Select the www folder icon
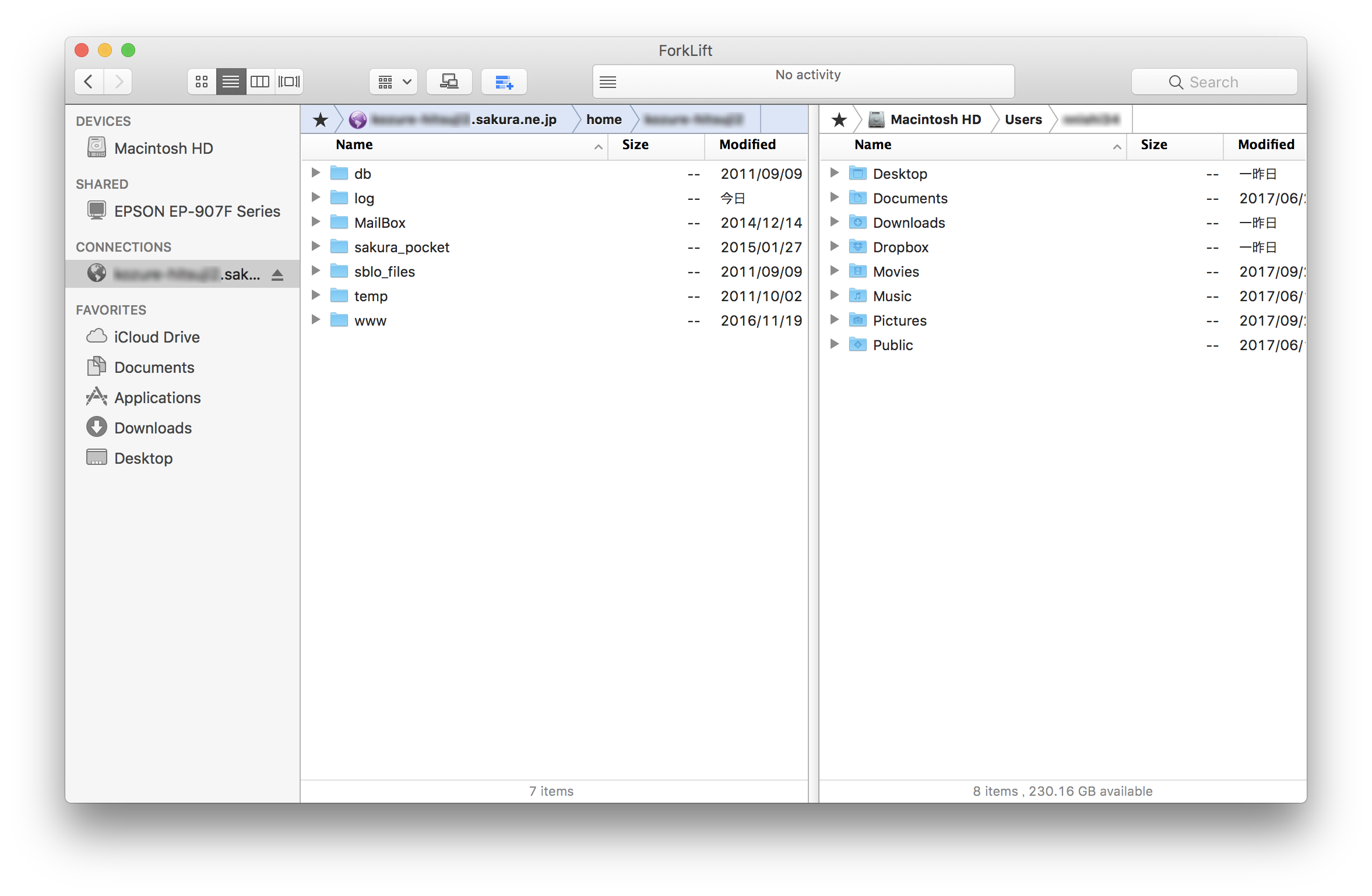This screenshot has height=896, width=1372. (339, 320)
